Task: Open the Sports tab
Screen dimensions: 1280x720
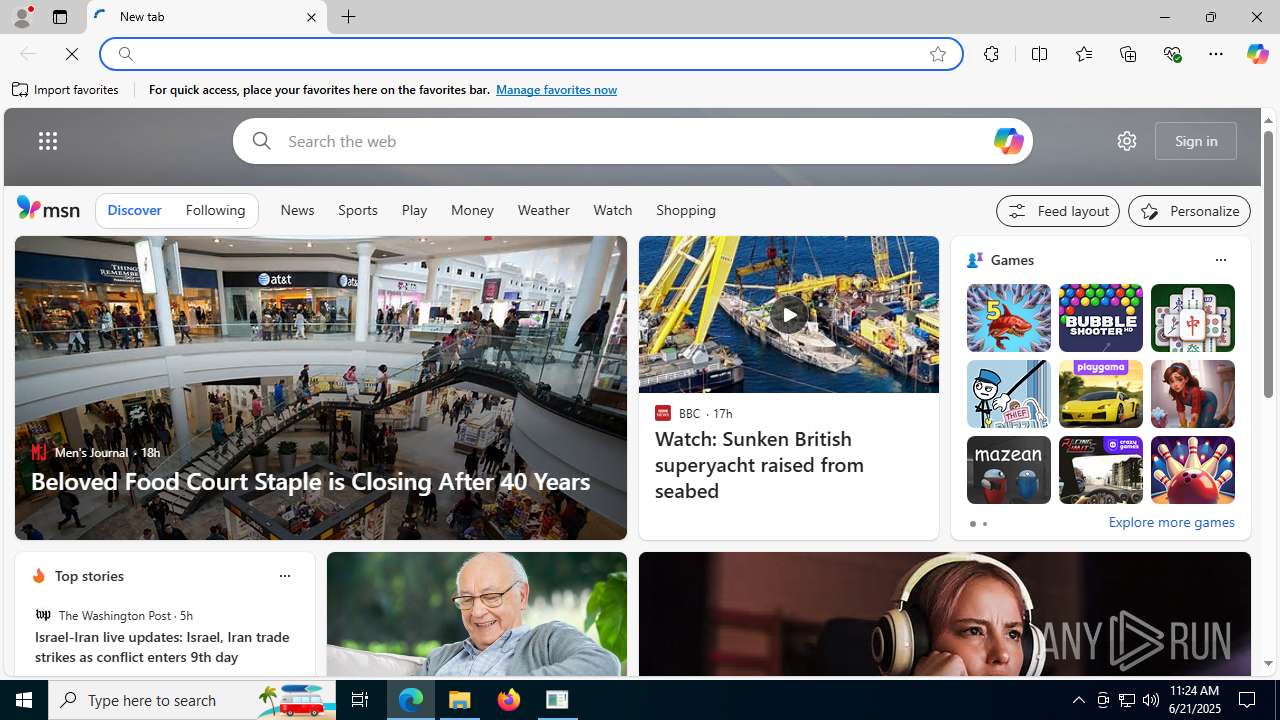Action: click(x=358, y=211)
